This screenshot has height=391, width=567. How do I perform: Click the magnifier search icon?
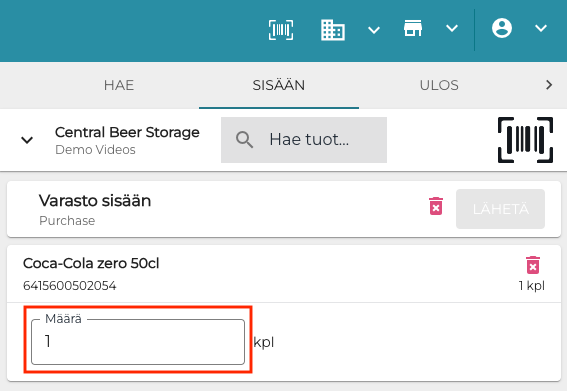point(244,140)
